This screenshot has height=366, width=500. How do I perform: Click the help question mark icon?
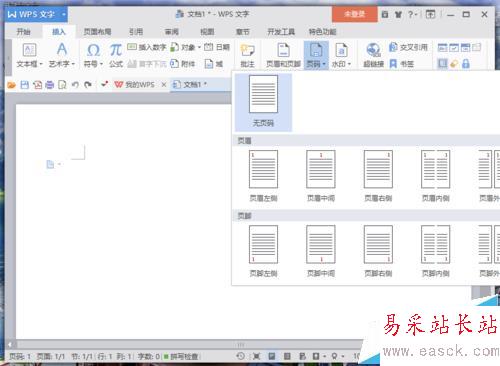point(412,14)
